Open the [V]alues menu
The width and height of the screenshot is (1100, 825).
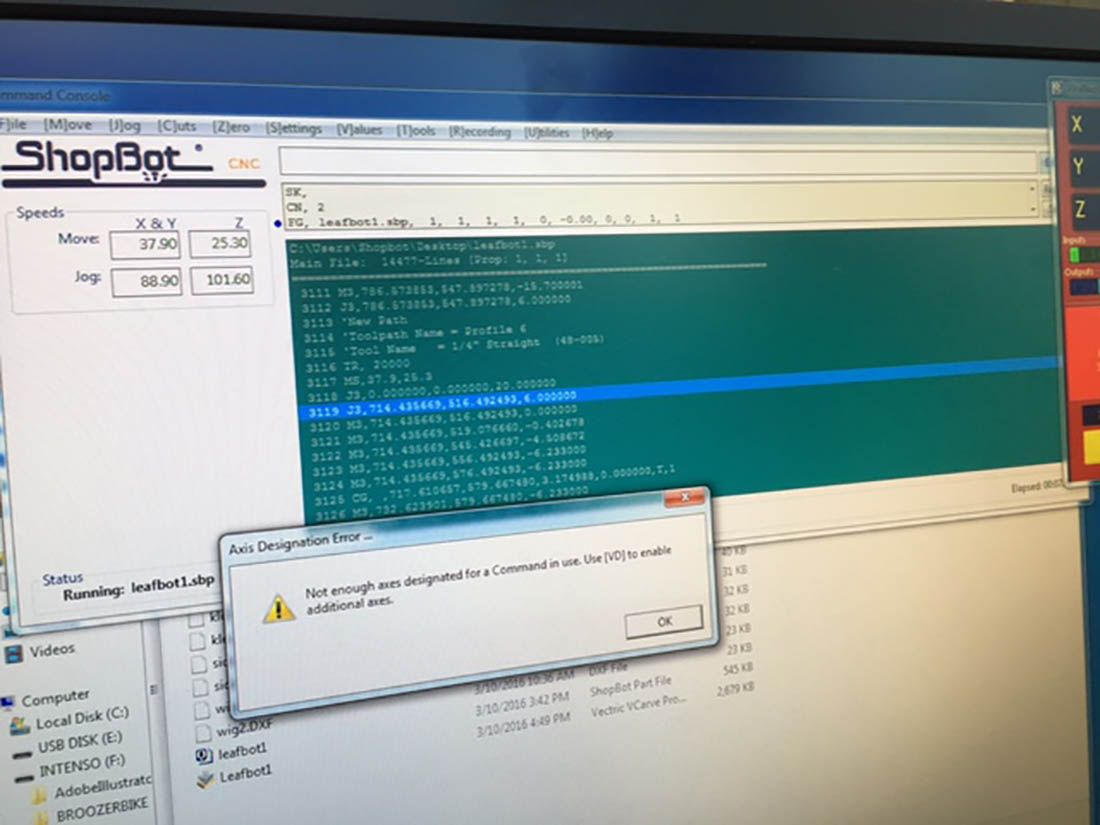click(x=359, y=130)
